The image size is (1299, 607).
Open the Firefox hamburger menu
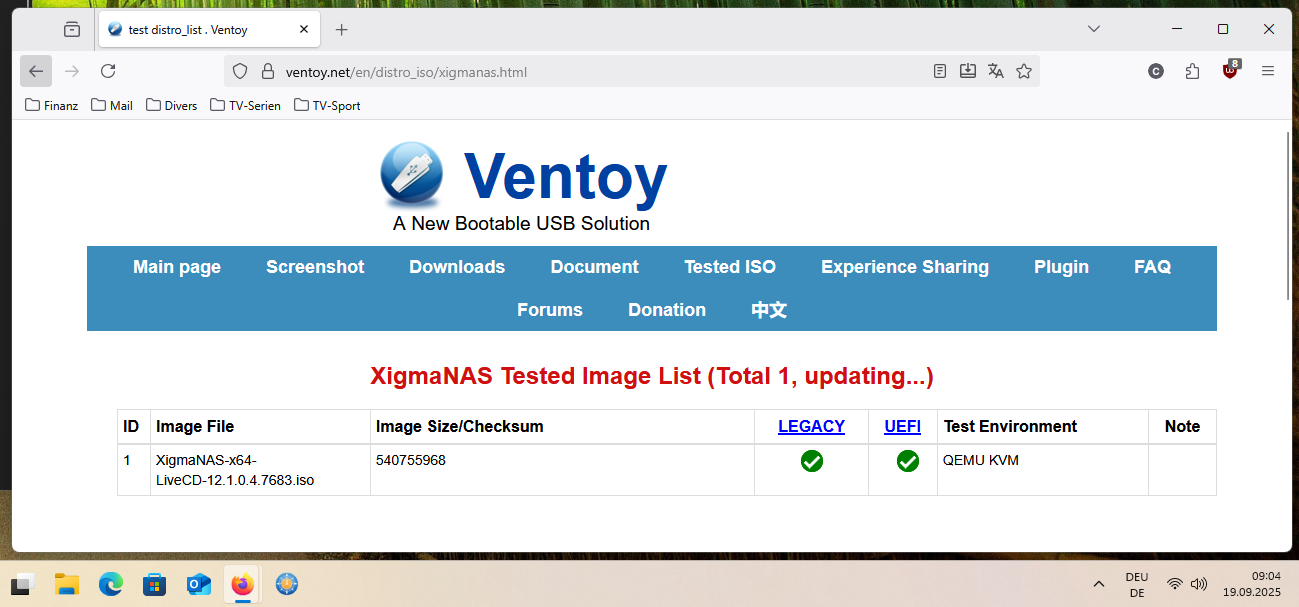(x=1268, y=71)
